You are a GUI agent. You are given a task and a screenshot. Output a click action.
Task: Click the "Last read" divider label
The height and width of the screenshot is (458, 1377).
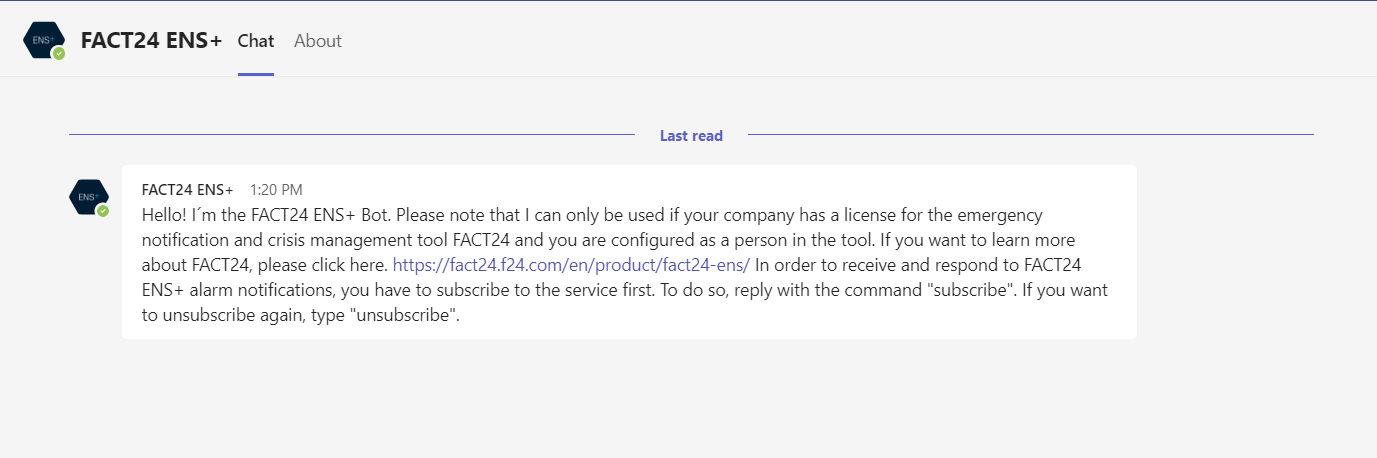[x=691, y=136]
